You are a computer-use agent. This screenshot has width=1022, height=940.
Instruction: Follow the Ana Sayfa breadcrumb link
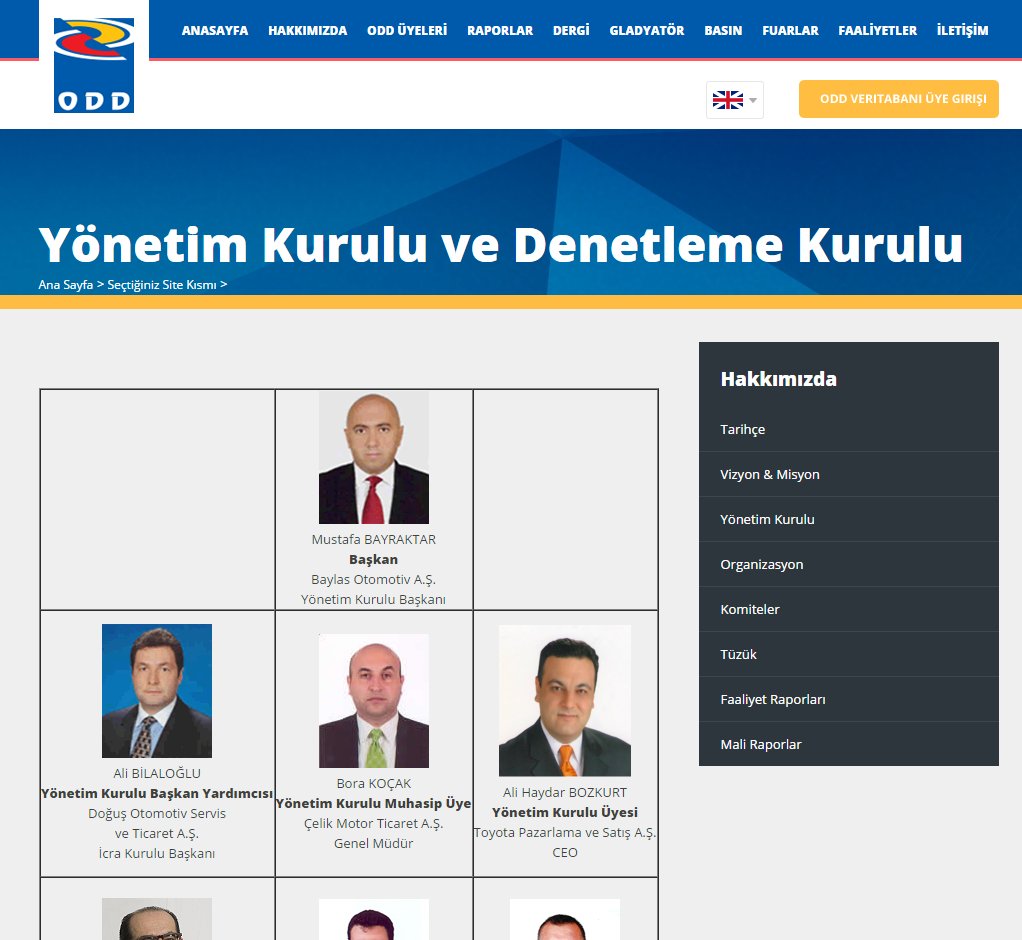(66, 285)
